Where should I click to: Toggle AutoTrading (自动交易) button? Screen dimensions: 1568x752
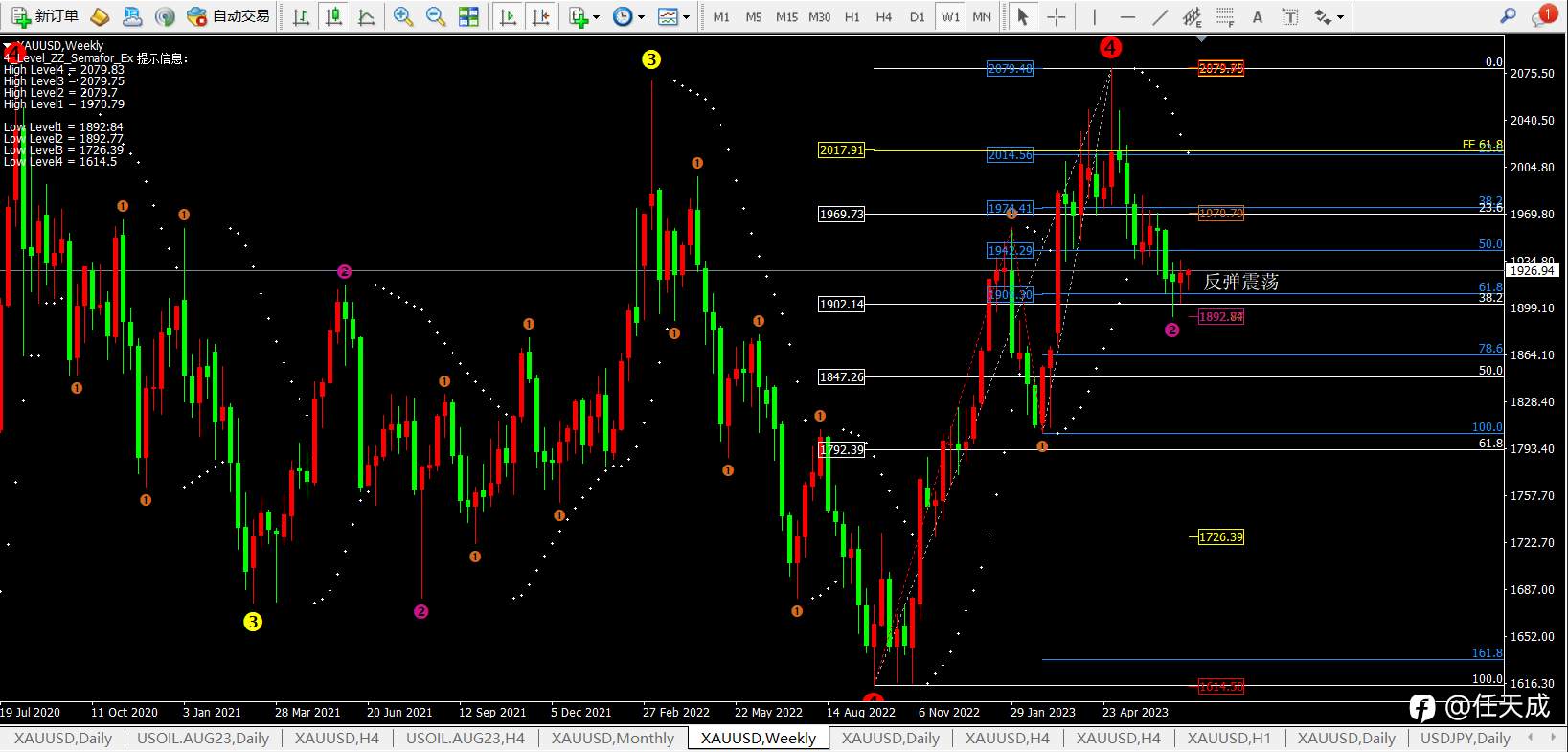228,16
